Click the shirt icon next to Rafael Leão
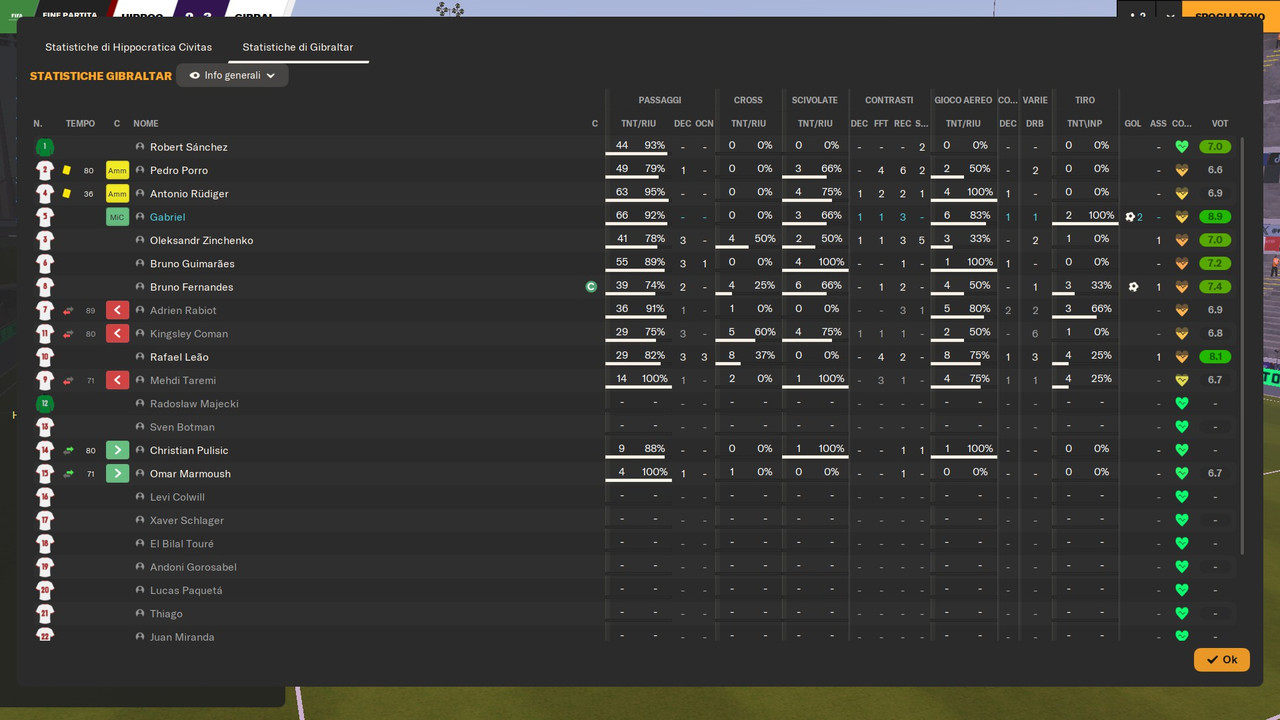This screenshot has width=1280, height=720. [x=44, y=357]
